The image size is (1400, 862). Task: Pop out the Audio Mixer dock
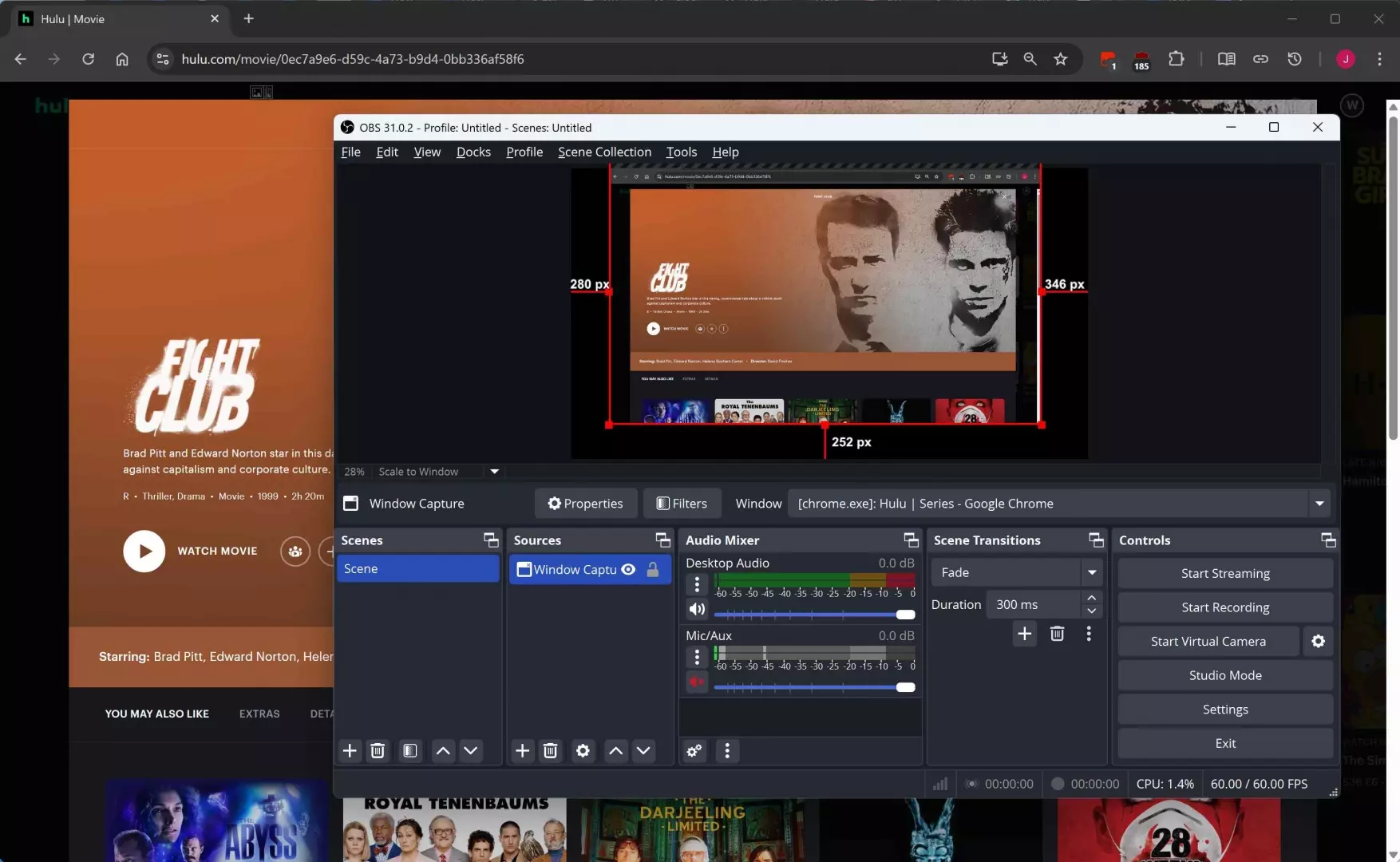coord(911,540)
